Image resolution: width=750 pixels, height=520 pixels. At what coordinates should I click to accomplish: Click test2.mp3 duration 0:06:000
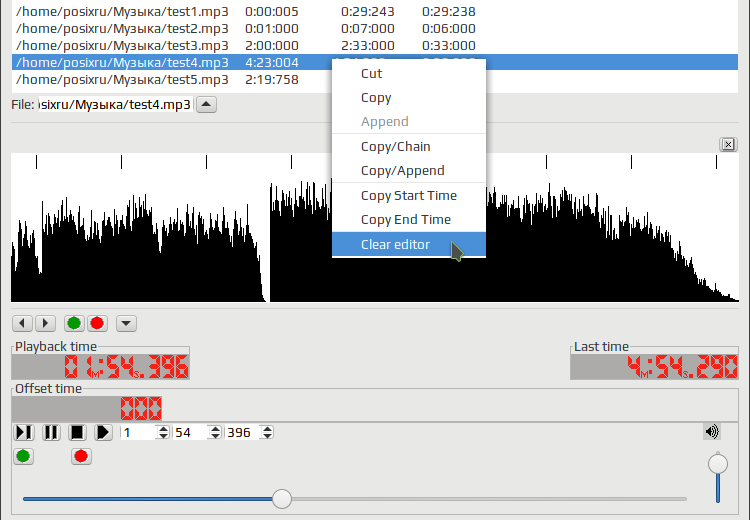(x=449, y=29)
